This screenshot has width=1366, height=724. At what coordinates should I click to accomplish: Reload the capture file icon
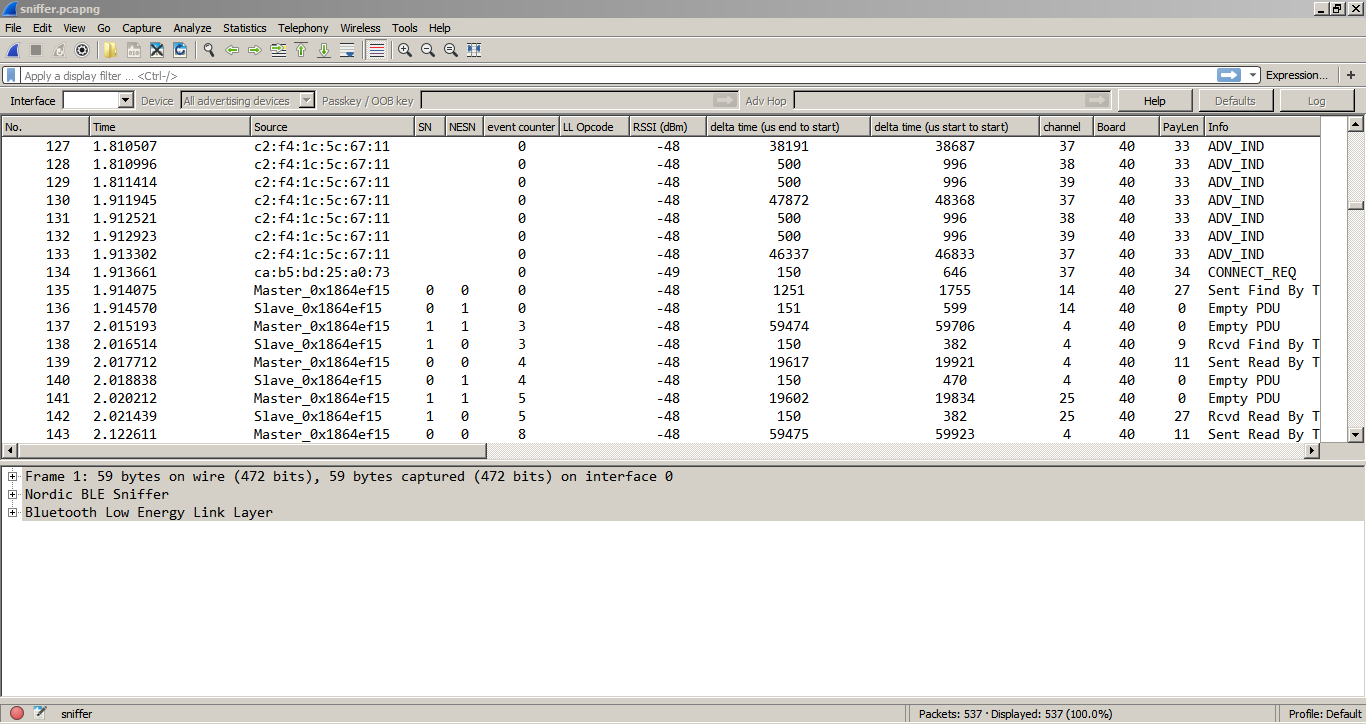click(180, 50)
